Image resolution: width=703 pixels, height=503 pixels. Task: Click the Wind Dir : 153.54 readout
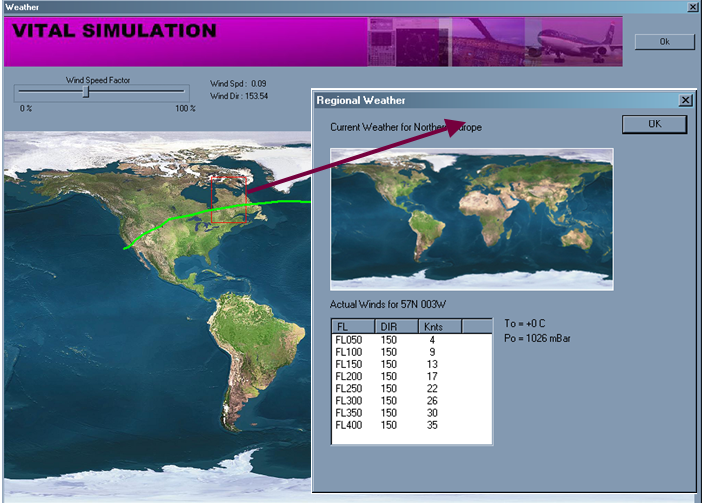coord(239,96)
